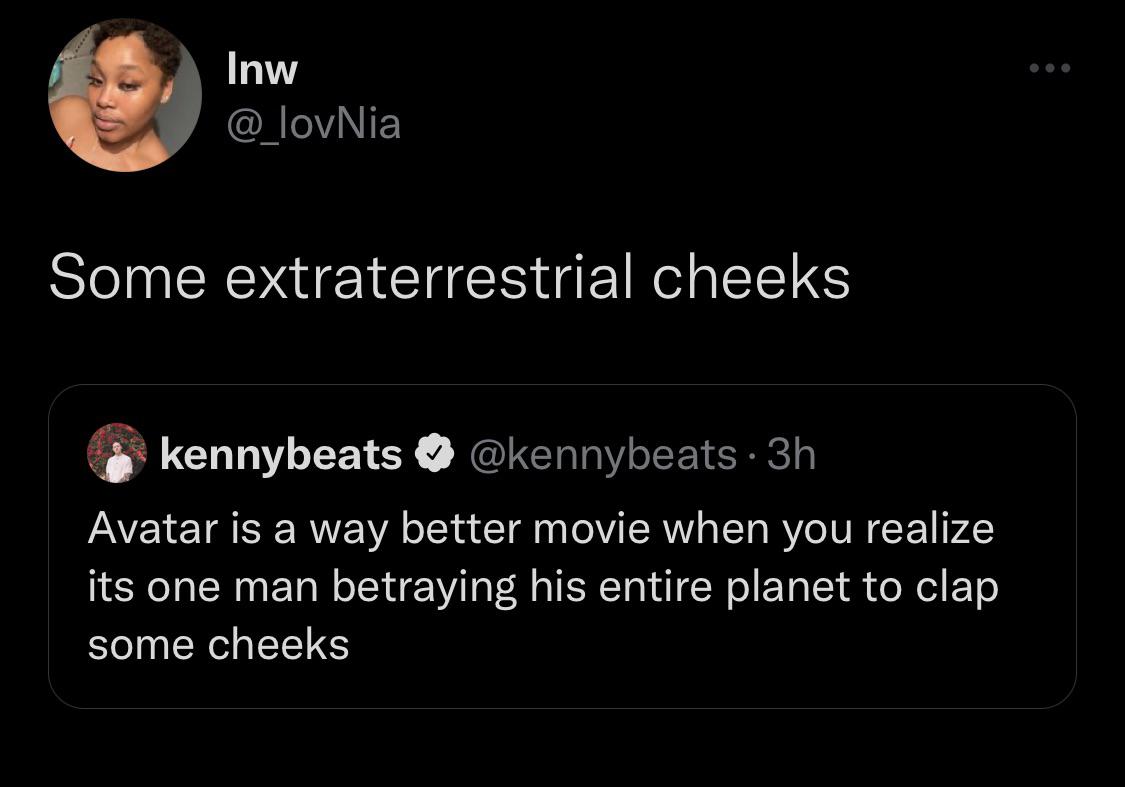Open the @_lovNia handle link
The width and height of the screenshot is (1125, 787).
(x=314, y=124)
